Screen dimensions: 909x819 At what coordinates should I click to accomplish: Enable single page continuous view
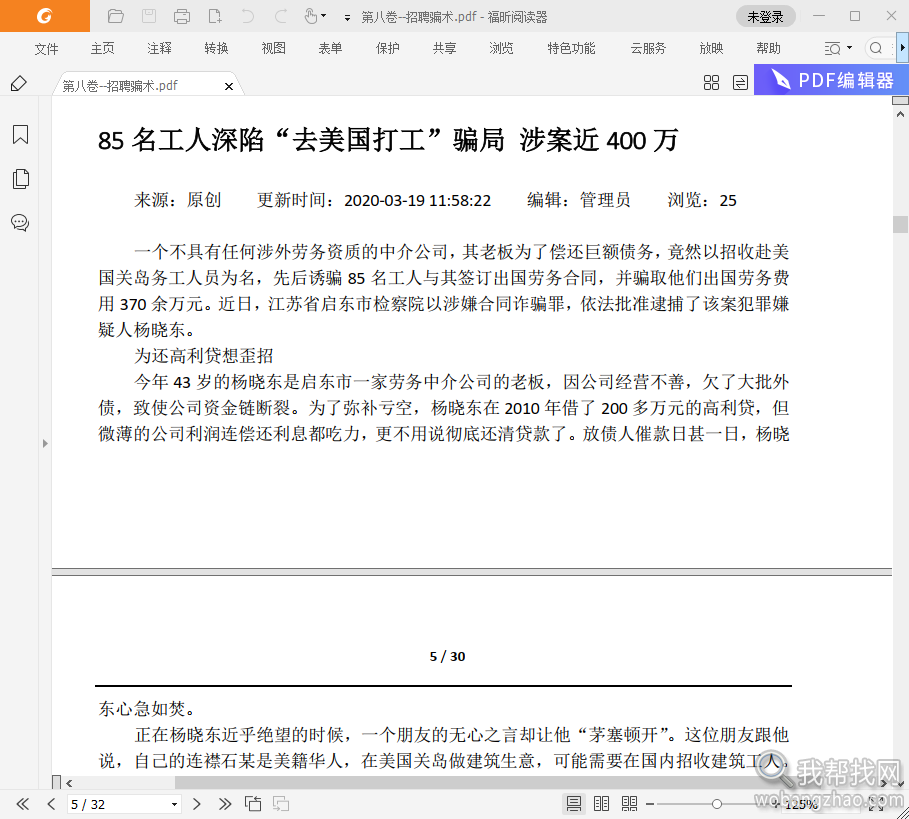[574, 803]
